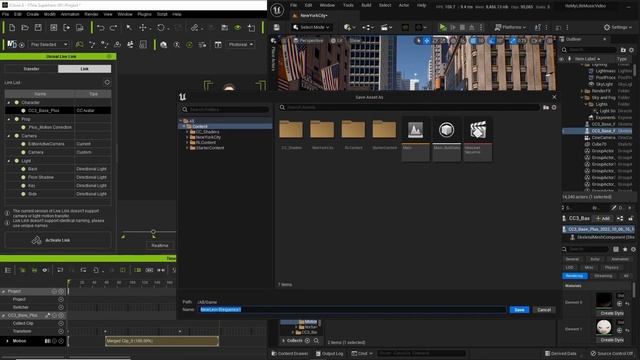The image size is (640, 360).
Task: Click the iClone Undo arrow icon
Action: pos(100,27)
